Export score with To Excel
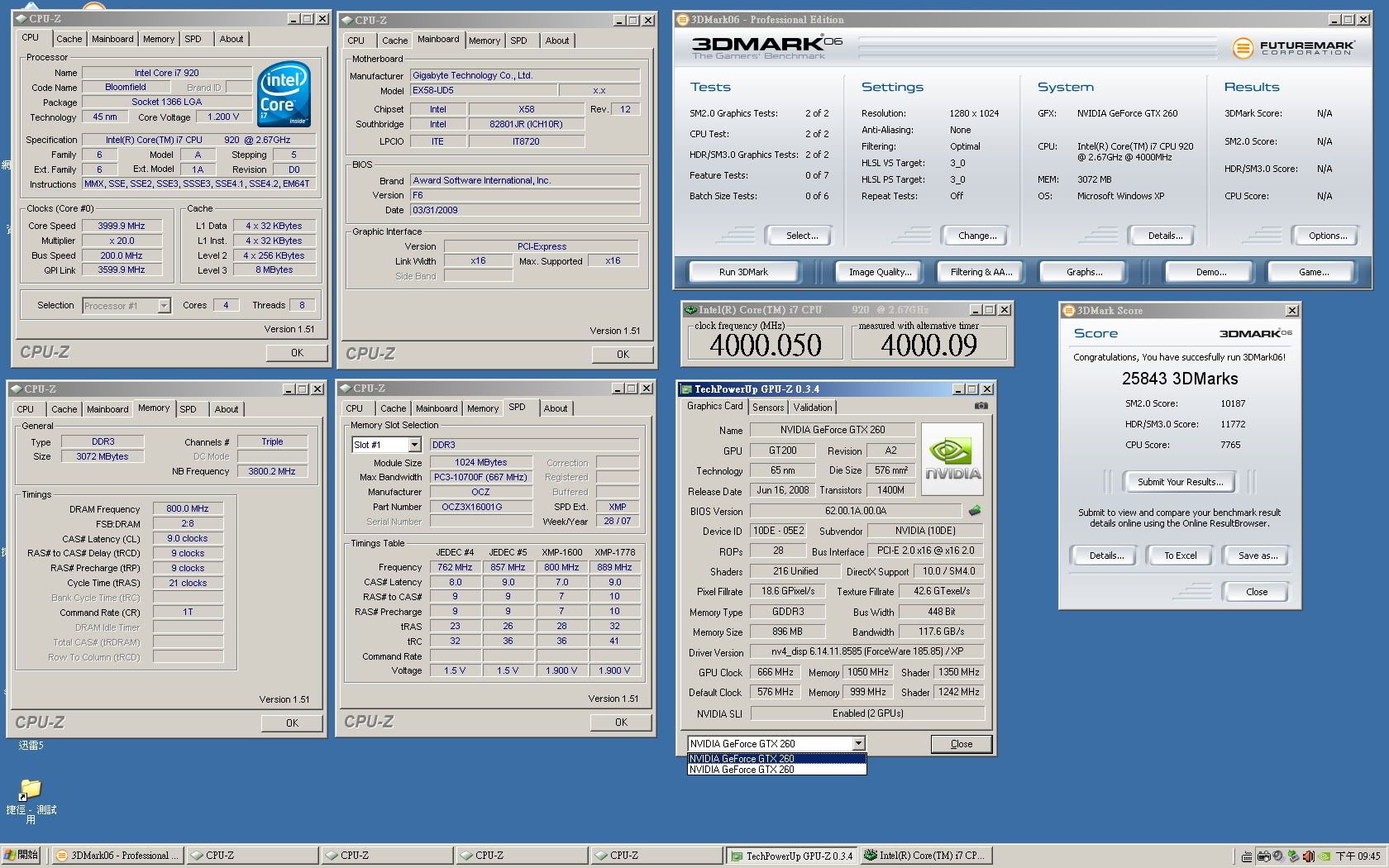 click(1180, 556)
